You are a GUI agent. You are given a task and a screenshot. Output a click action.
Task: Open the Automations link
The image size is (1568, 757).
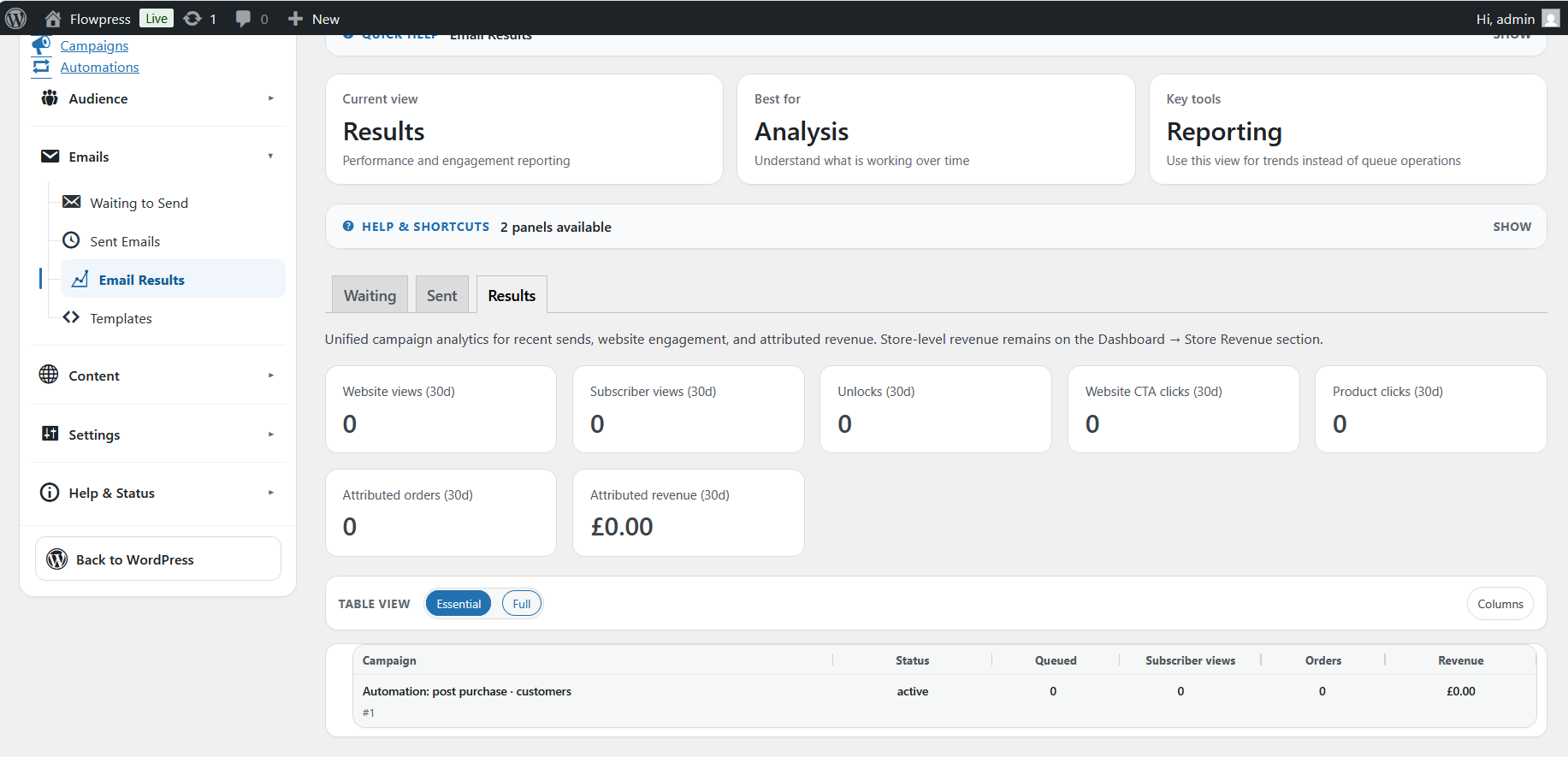click(x=99, y=67)
